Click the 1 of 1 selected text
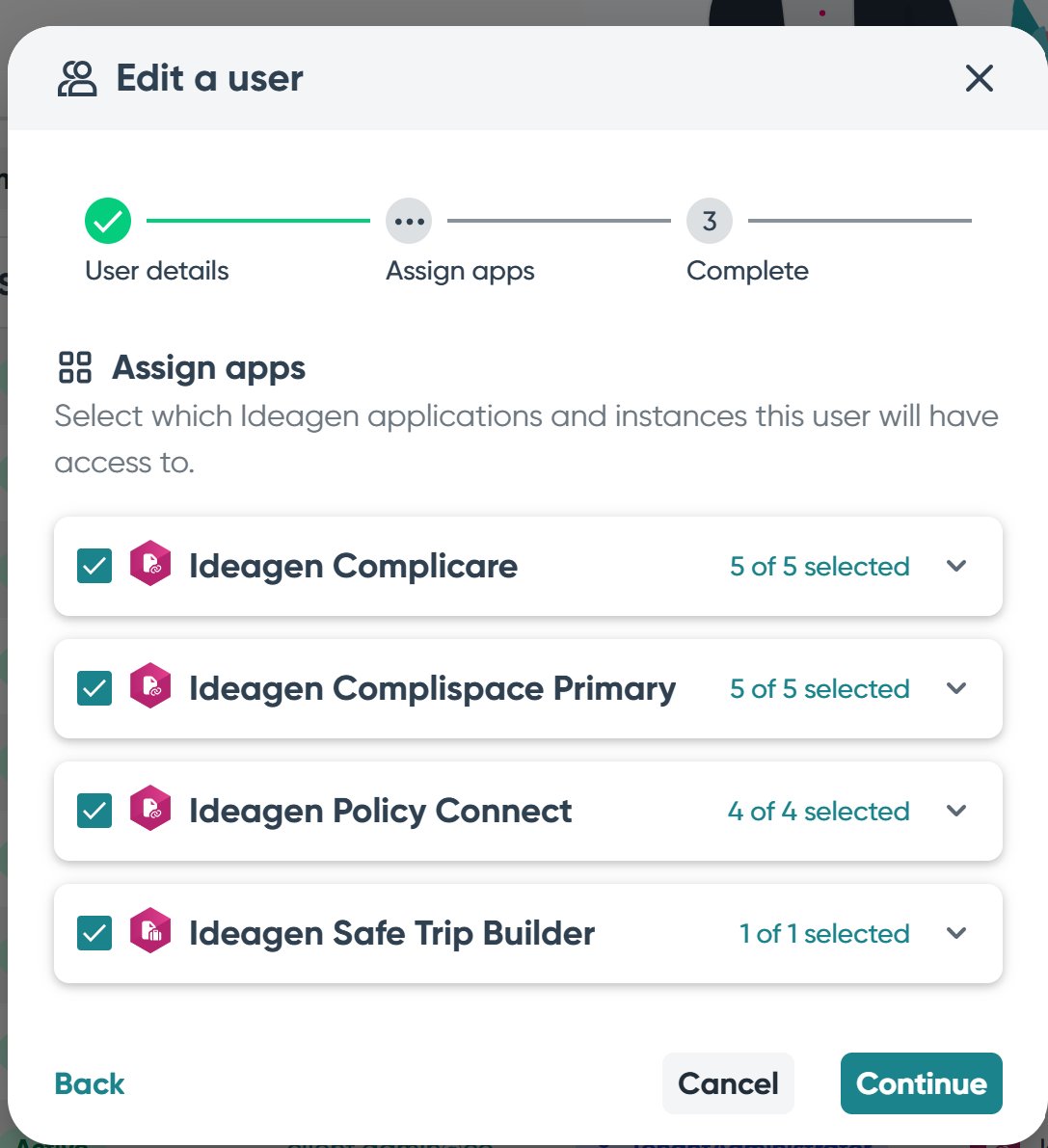This screenshot has height=1148, width=1048. [824, 933]
